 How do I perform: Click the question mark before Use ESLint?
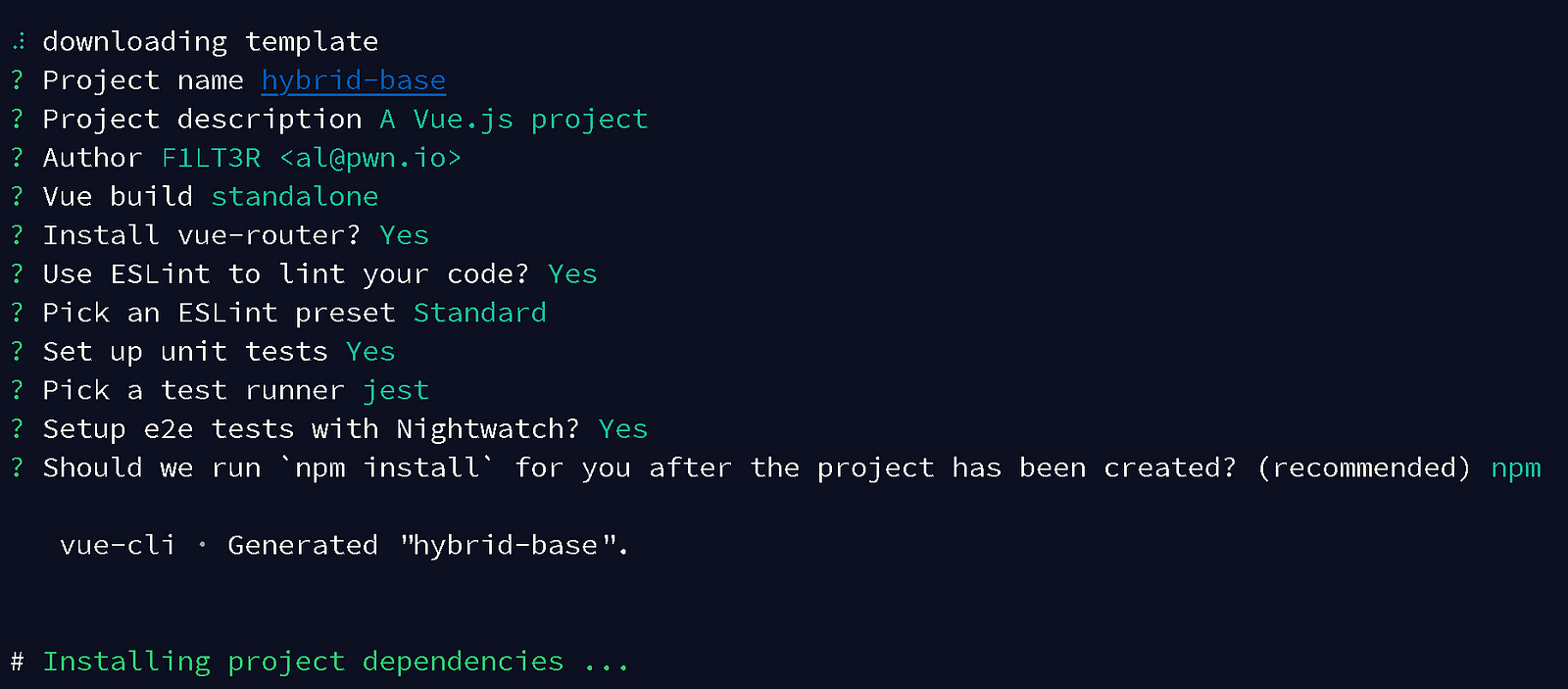point(17,274)
